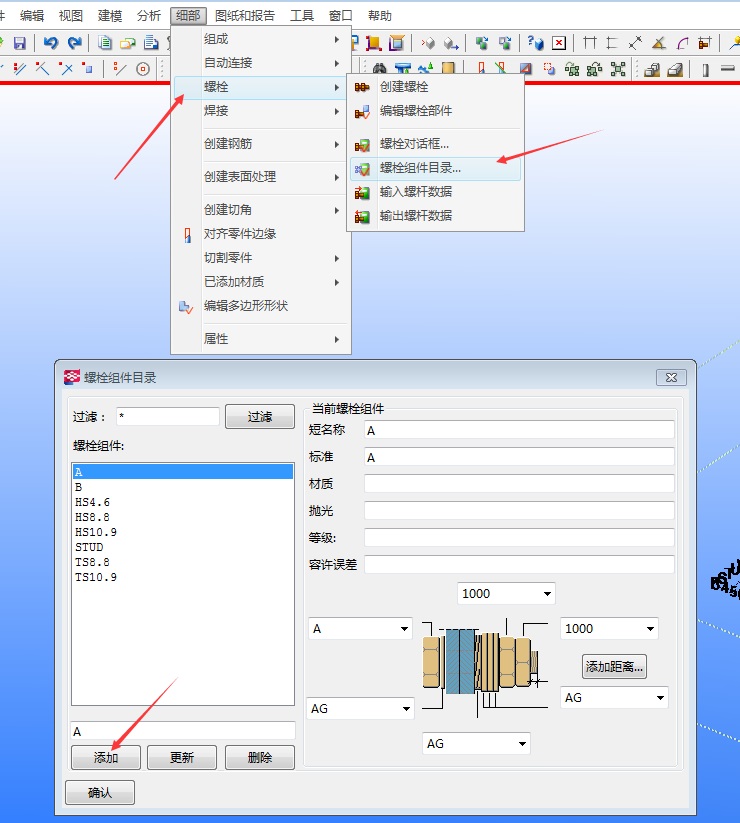The width and height of the screenshot is (740, 823).
Task: Click the create component group icon
Action: coord(618,69)
